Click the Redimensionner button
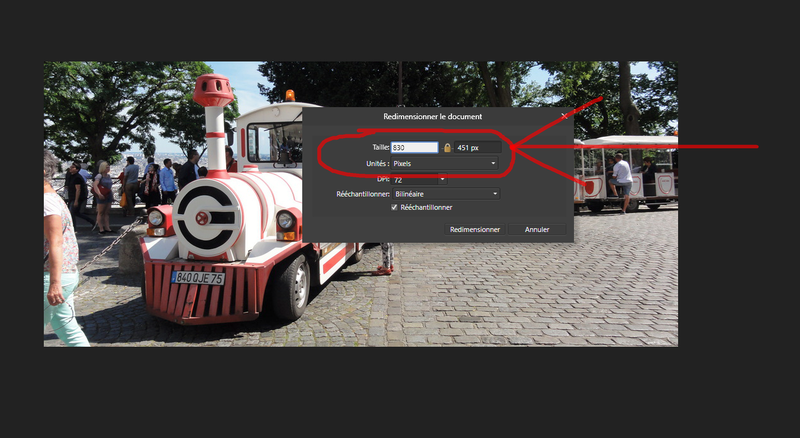Viewport: 800px width, 438px height. click(474, 229)
